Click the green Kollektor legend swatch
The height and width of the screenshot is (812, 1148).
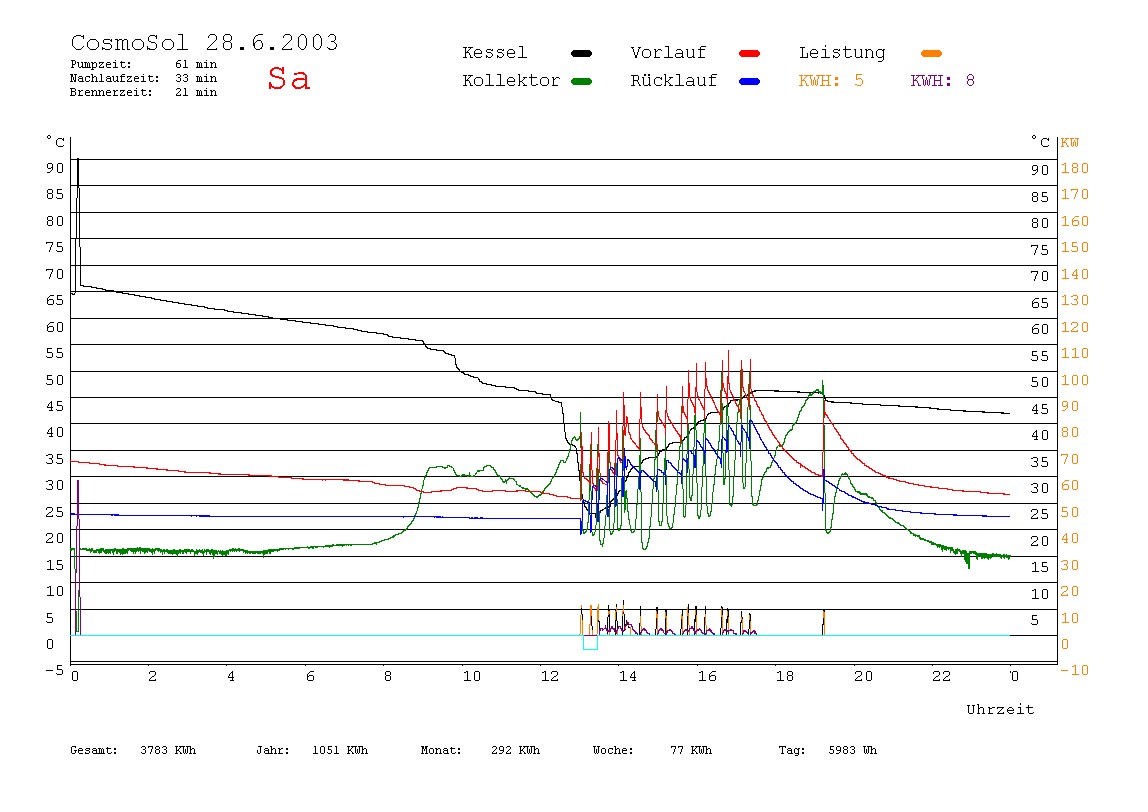(x=581, y=81)
